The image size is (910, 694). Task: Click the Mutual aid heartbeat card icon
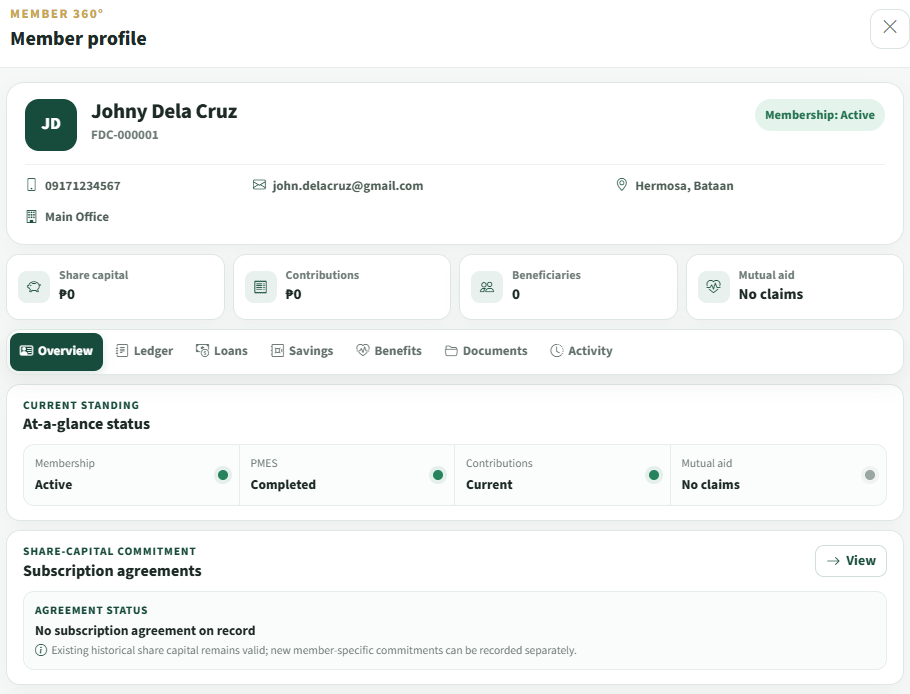tap(713, 287)
